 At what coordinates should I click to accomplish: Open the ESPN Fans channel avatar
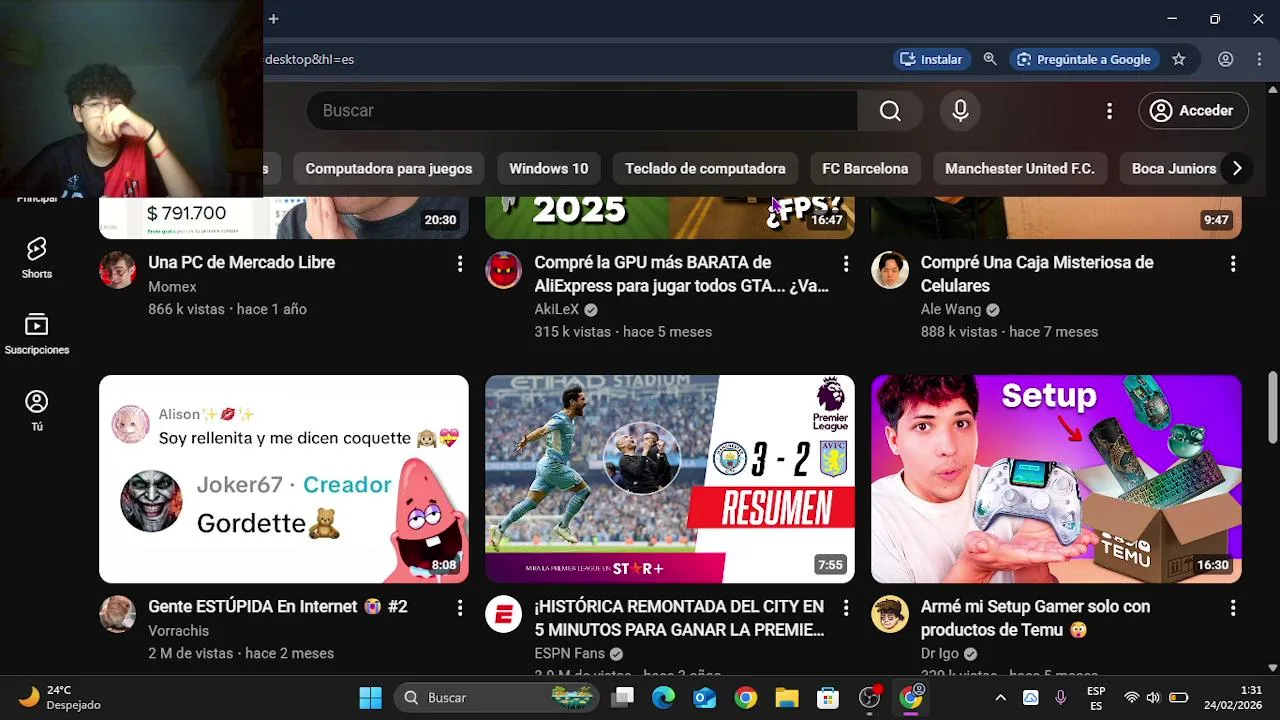click(503, 614)
